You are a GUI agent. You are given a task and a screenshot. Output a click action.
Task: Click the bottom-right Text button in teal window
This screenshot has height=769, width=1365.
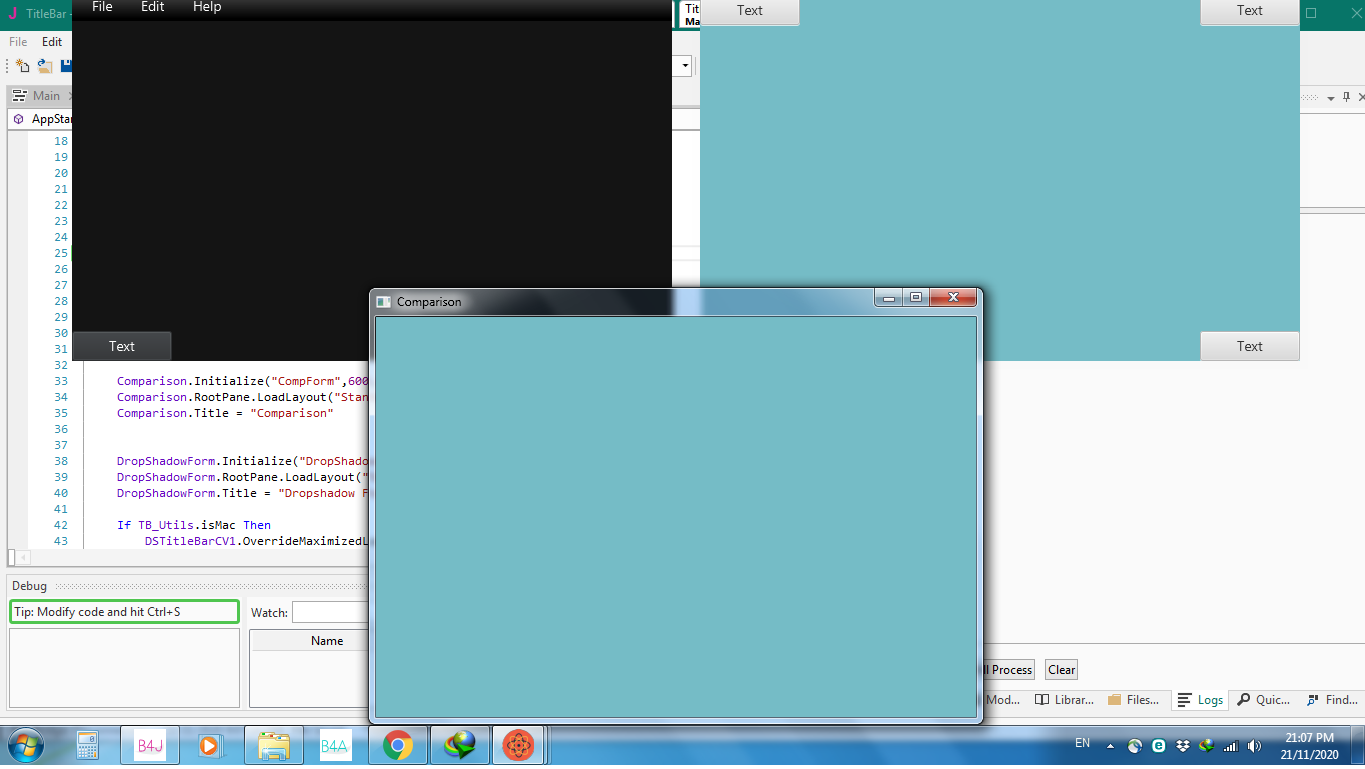coord(1250,346)
